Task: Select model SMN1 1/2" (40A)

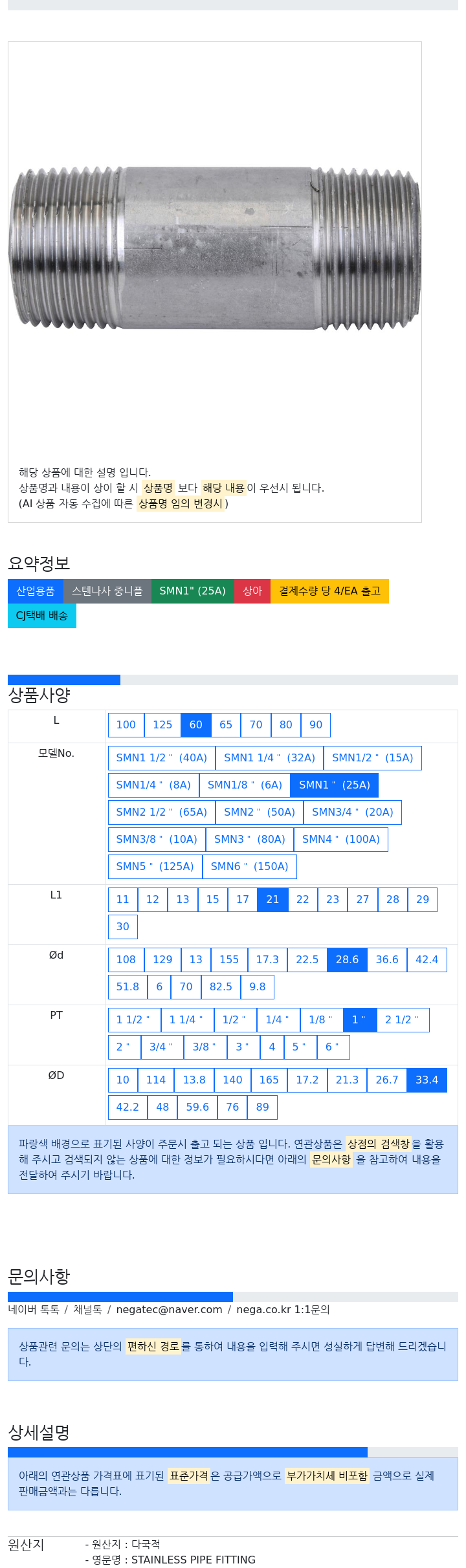Action: click(162, 758)
